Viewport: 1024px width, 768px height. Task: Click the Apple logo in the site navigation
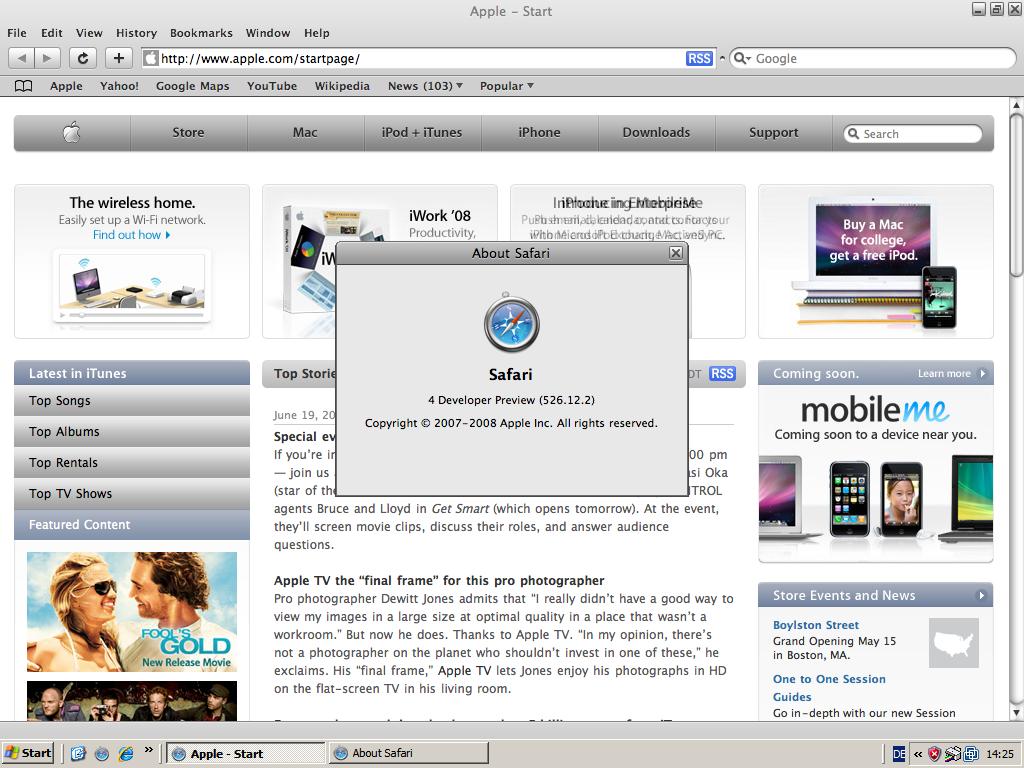click(x=72, y=133)
